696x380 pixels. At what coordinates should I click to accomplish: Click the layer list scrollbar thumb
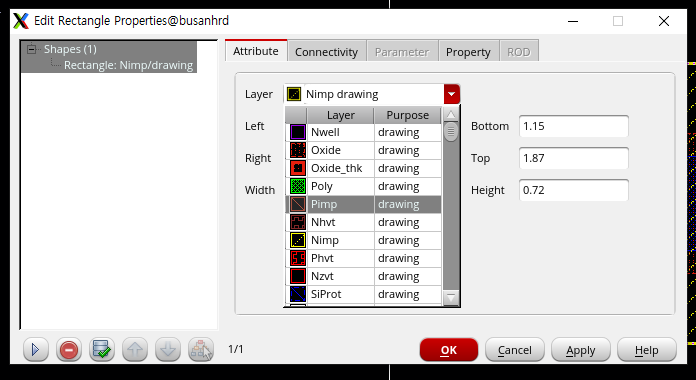(x=451, y=132)
